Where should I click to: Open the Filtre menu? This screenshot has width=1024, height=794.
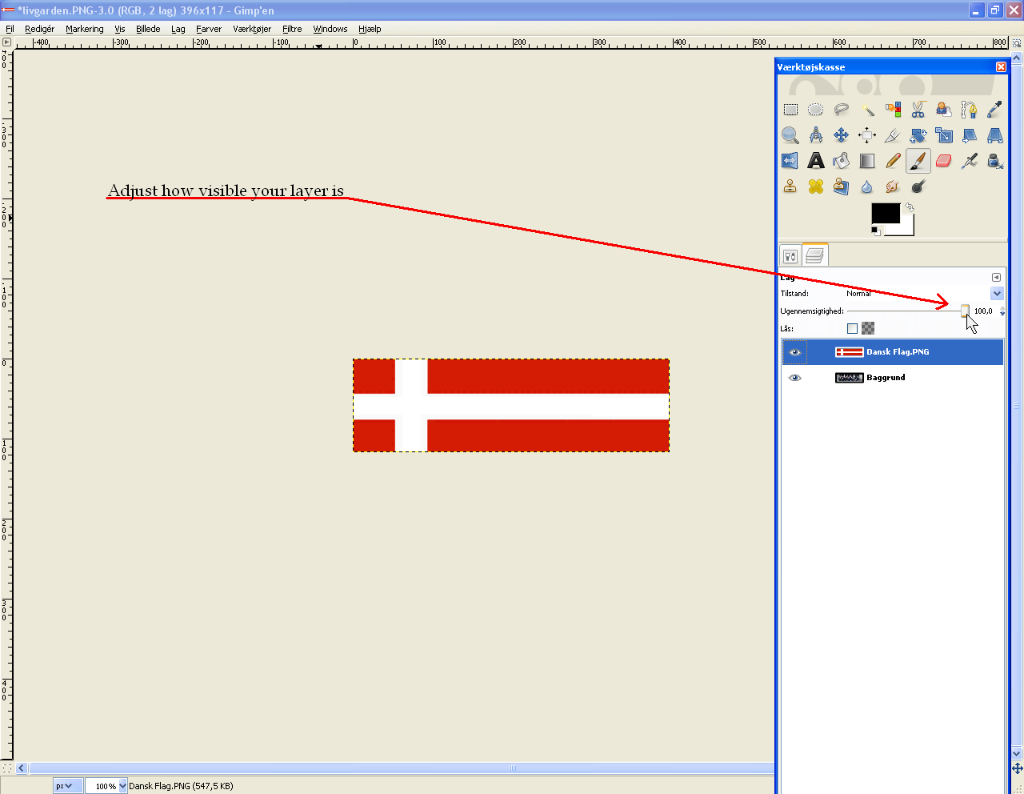tap(292, 29)
